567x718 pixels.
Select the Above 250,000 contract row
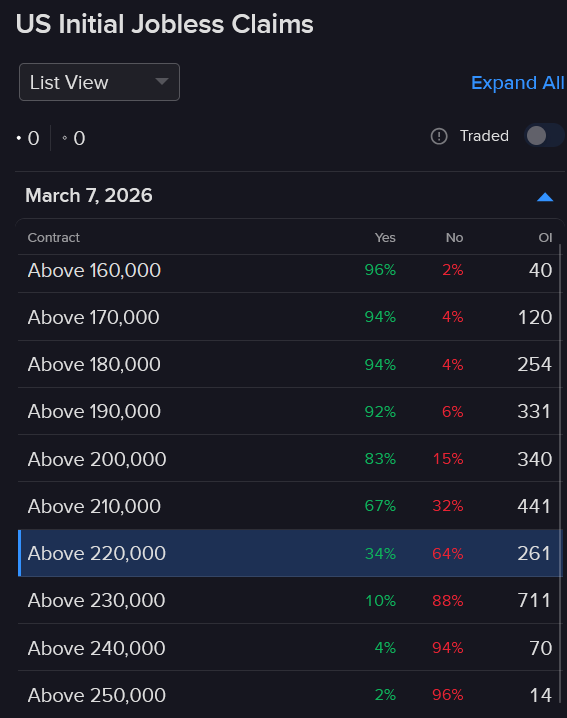[289, 694]
